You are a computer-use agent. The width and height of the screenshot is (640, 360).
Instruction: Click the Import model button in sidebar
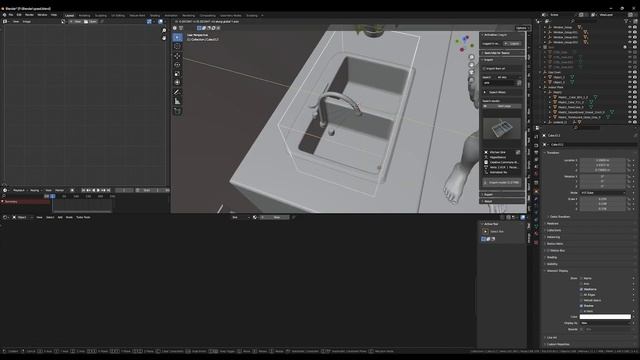tap(502, 182)
